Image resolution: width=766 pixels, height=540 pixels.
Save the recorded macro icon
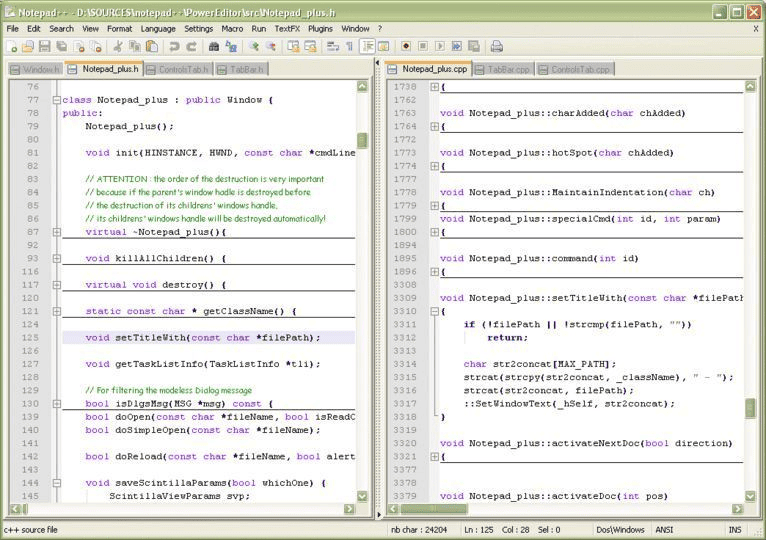[x=474, y=46]
